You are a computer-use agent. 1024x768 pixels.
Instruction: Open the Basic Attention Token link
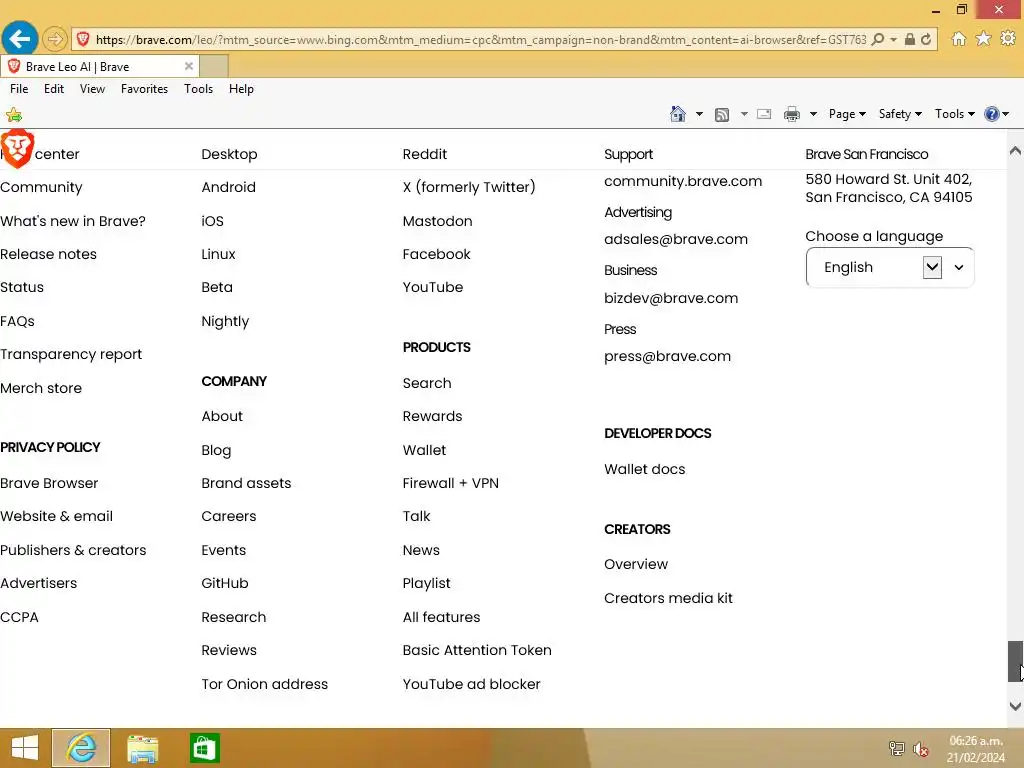pyautogui.click(x=477, y=650)
